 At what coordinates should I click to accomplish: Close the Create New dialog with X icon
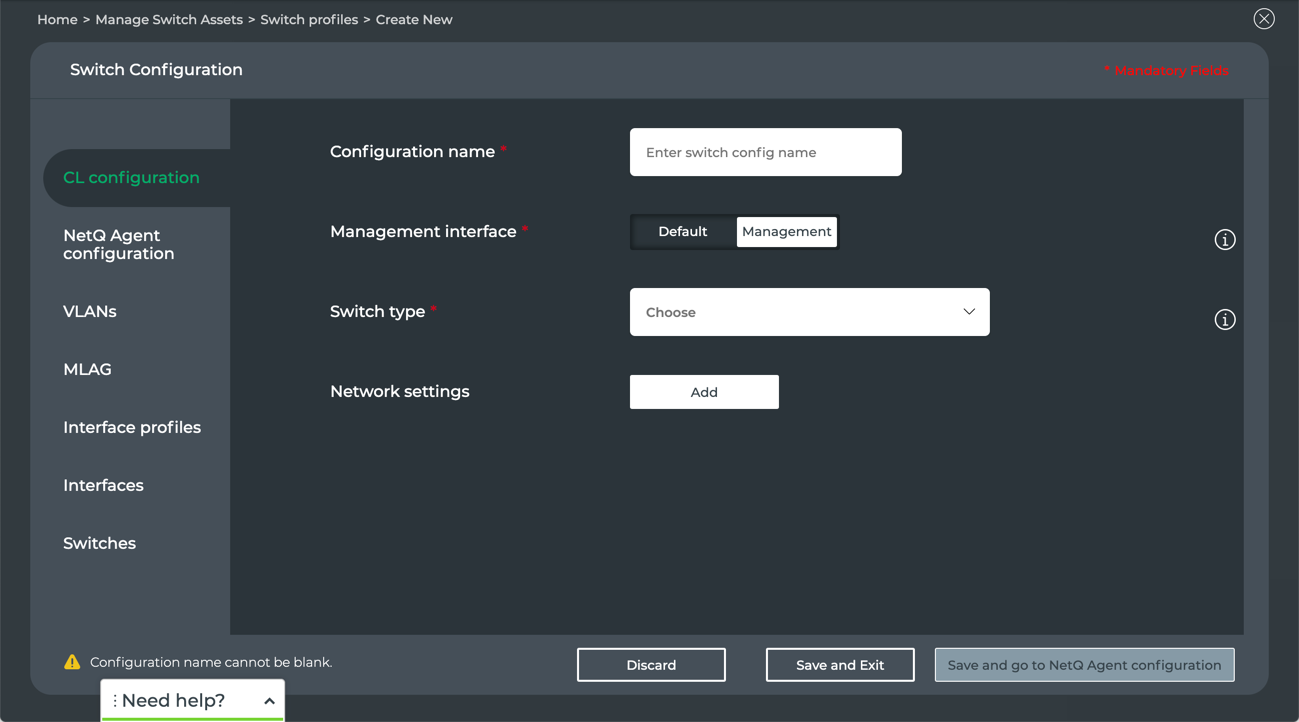1263,19
